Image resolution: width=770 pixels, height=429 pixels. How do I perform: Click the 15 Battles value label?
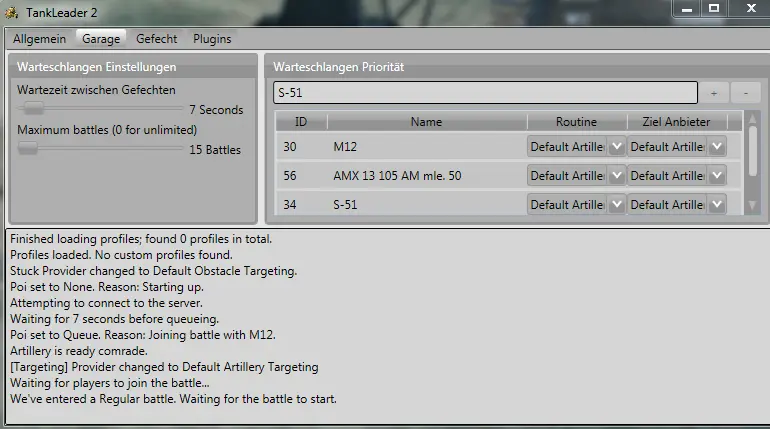[x=215, y=150]
